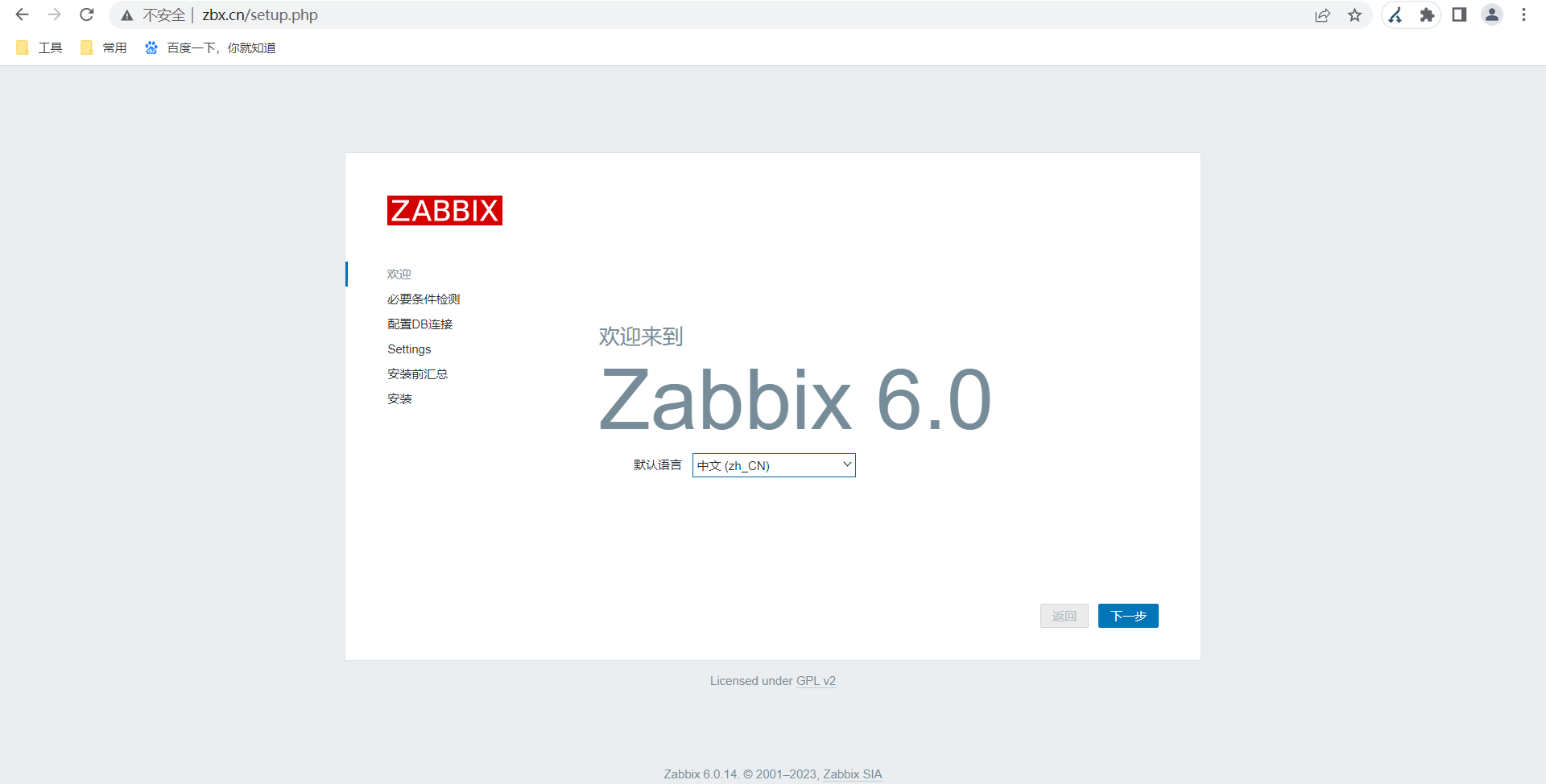The image size is (1546, 784).
Task: Click the 不安全 security label
Action: 164,15
